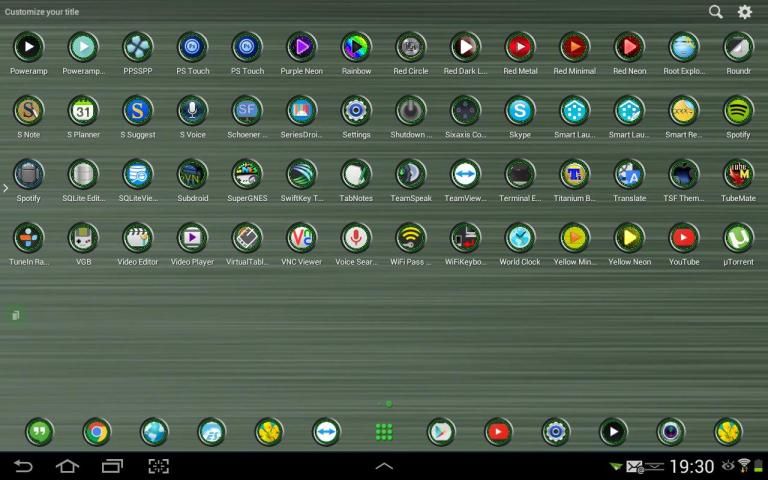Open Google Play Store from the dock

coord(441,432)
